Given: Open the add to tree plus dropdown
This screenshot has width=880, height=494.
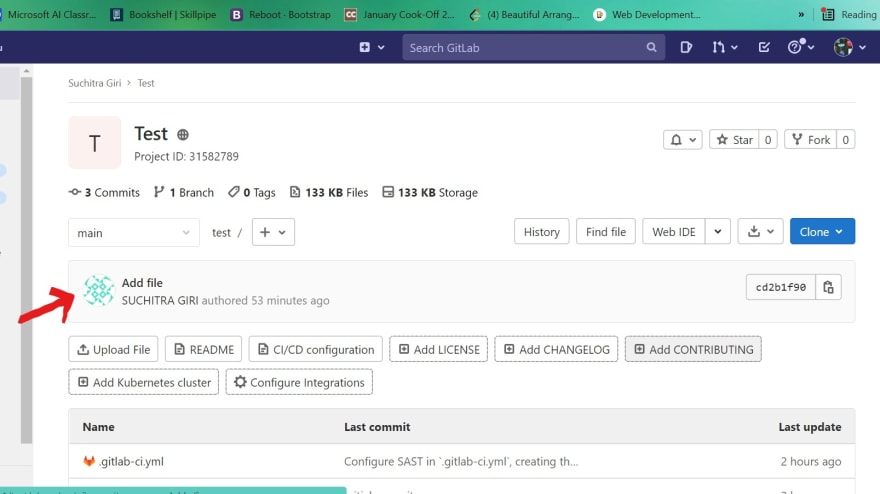Looking at the screenshot, I should click(273, 232).
